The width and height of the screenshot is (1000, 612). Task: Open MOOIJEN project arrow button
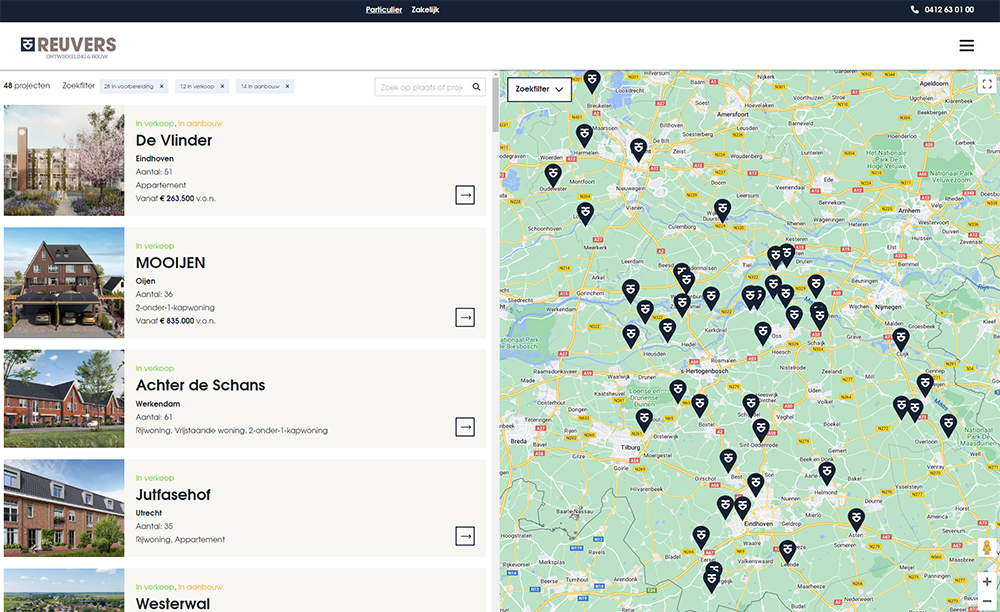coord(465,317)
